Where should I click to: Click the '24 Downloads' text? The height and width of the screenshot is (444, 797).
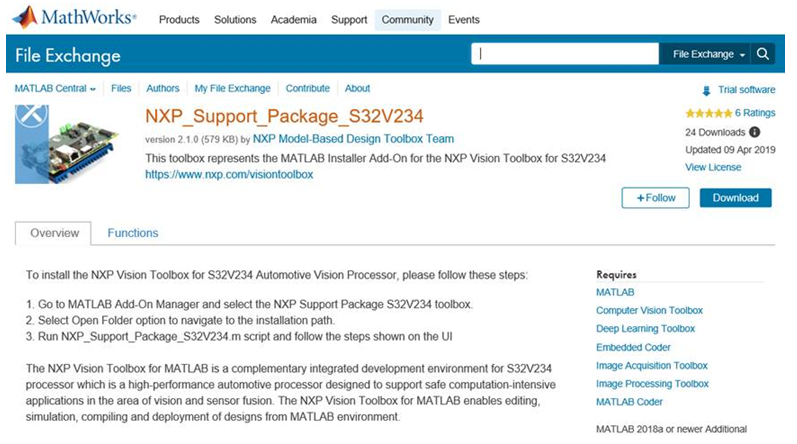[715, 133]
